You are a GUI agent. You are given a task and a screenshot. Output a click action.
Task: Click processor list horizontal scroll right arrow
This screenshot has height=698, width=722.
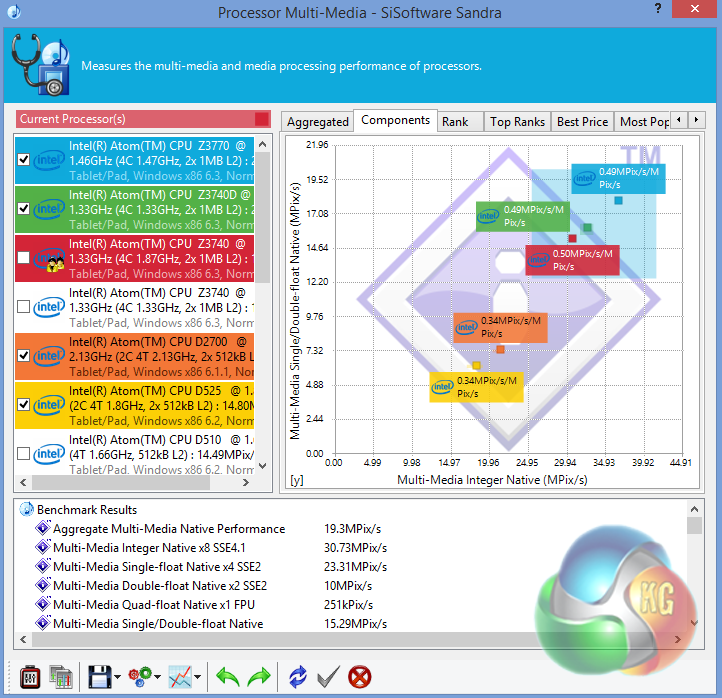pyautogui.click(x=246, y=483)
